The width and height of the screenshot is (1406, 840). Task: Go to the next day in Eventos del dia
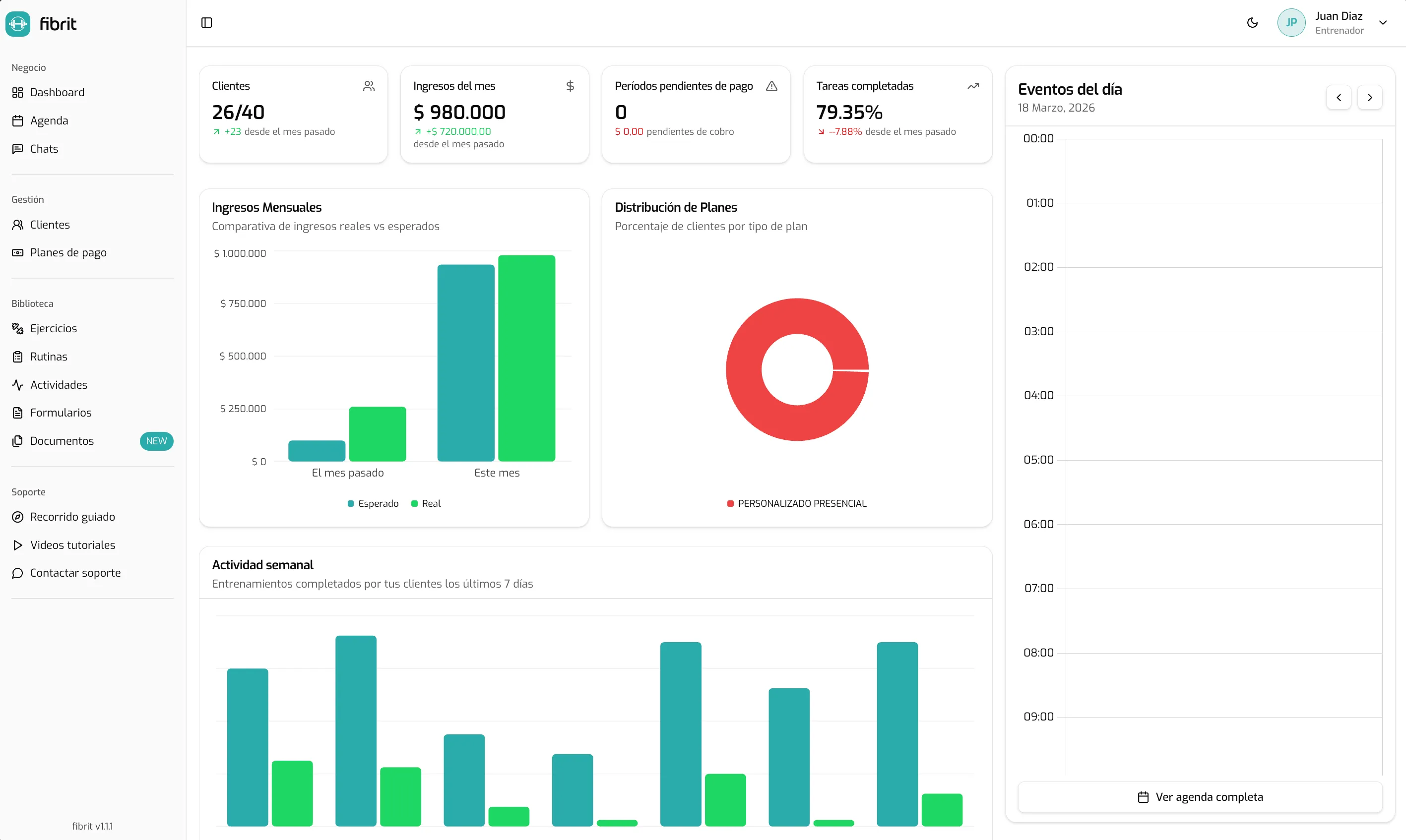(x=1370, y=97)
